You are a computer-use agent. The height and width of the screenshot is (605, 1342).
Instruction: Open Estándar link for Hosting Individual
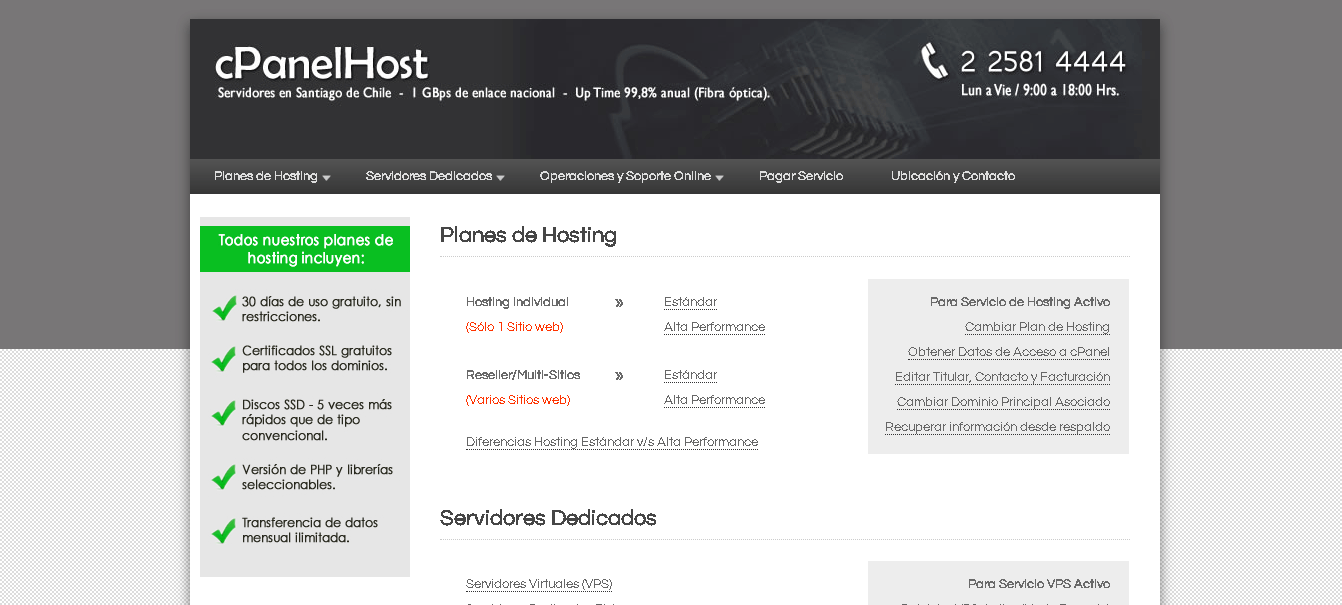690,302
